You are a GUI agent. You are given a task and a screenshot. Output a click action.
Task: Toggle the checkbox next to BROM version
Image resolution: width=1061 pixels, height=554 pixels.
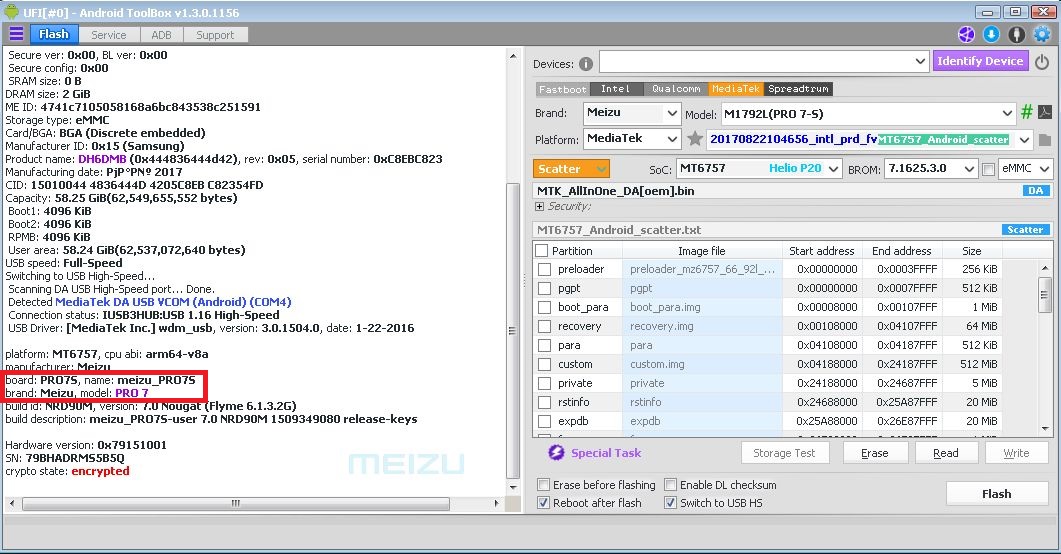tap(988, 169)
